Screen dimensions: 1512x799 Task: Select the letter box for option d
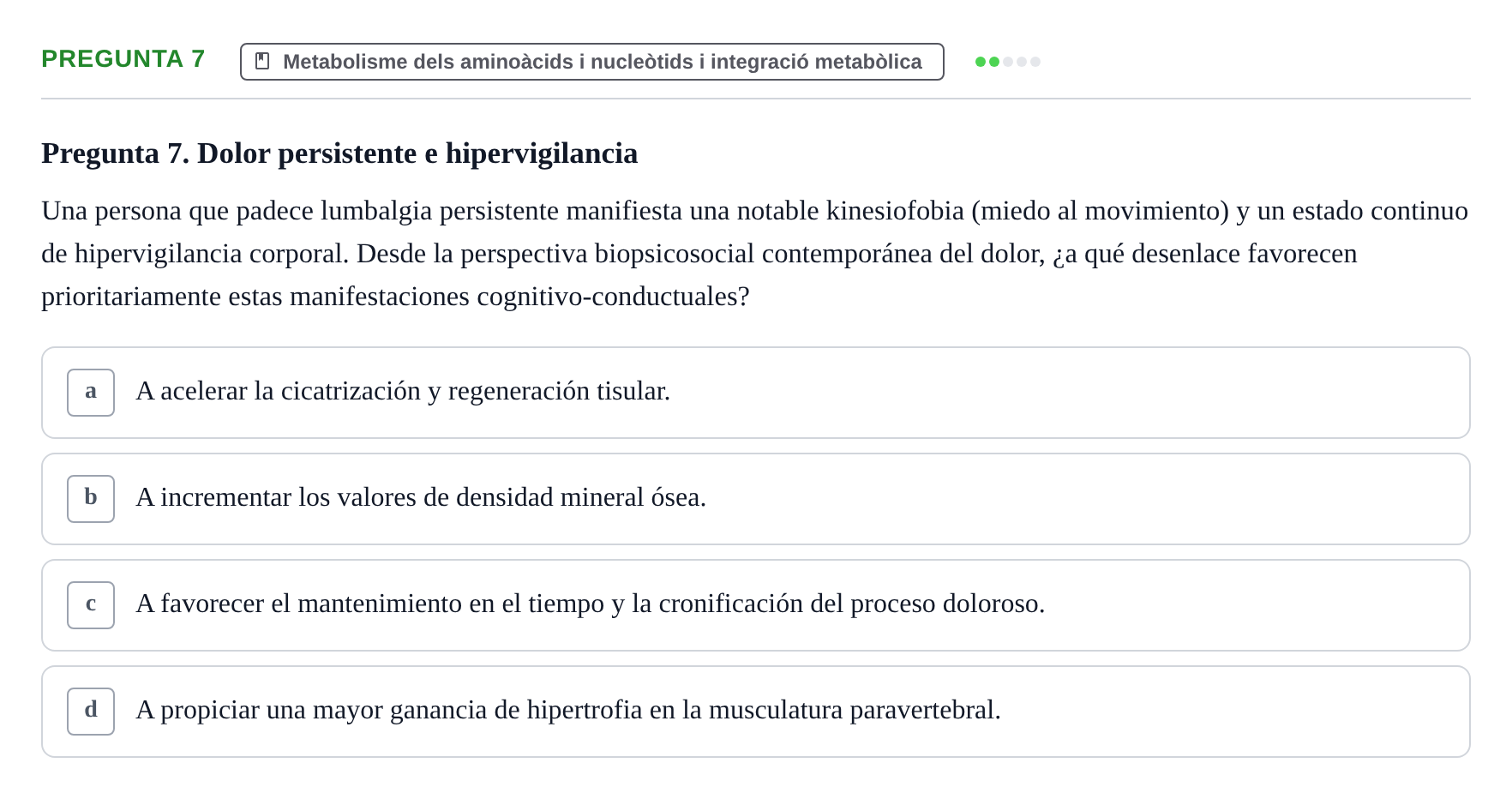click(x=91, y=712)
